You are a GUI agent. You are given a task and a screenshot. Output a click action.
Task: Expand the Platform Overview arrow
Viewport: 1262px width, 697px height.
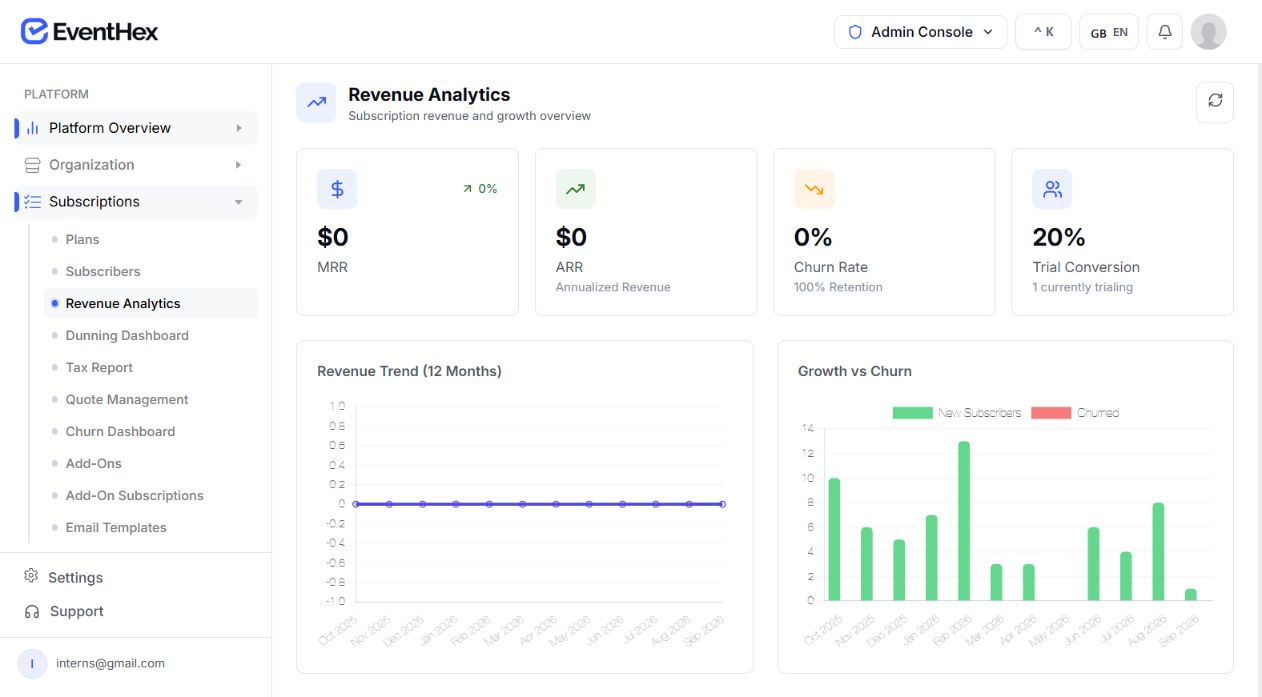tap(239, 128)
